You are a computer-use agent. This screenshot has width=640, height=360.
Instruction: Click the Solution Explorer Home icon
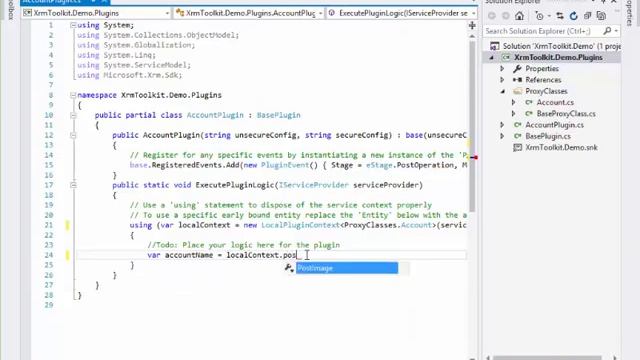coord(519,16)
